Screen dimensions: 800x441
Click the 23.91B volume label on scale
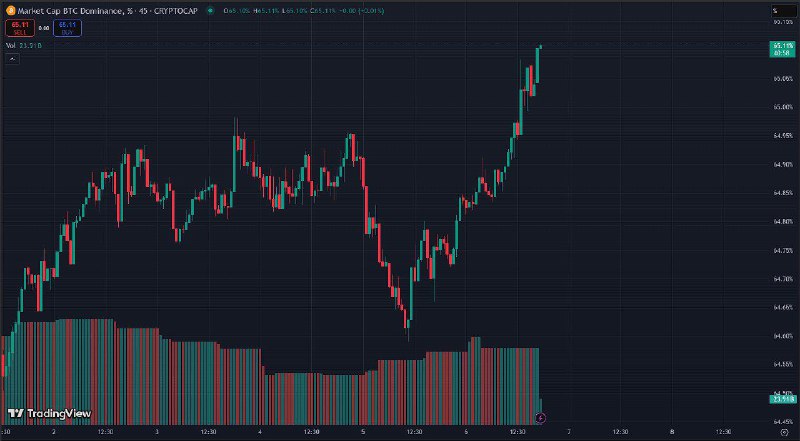(782, 399)
